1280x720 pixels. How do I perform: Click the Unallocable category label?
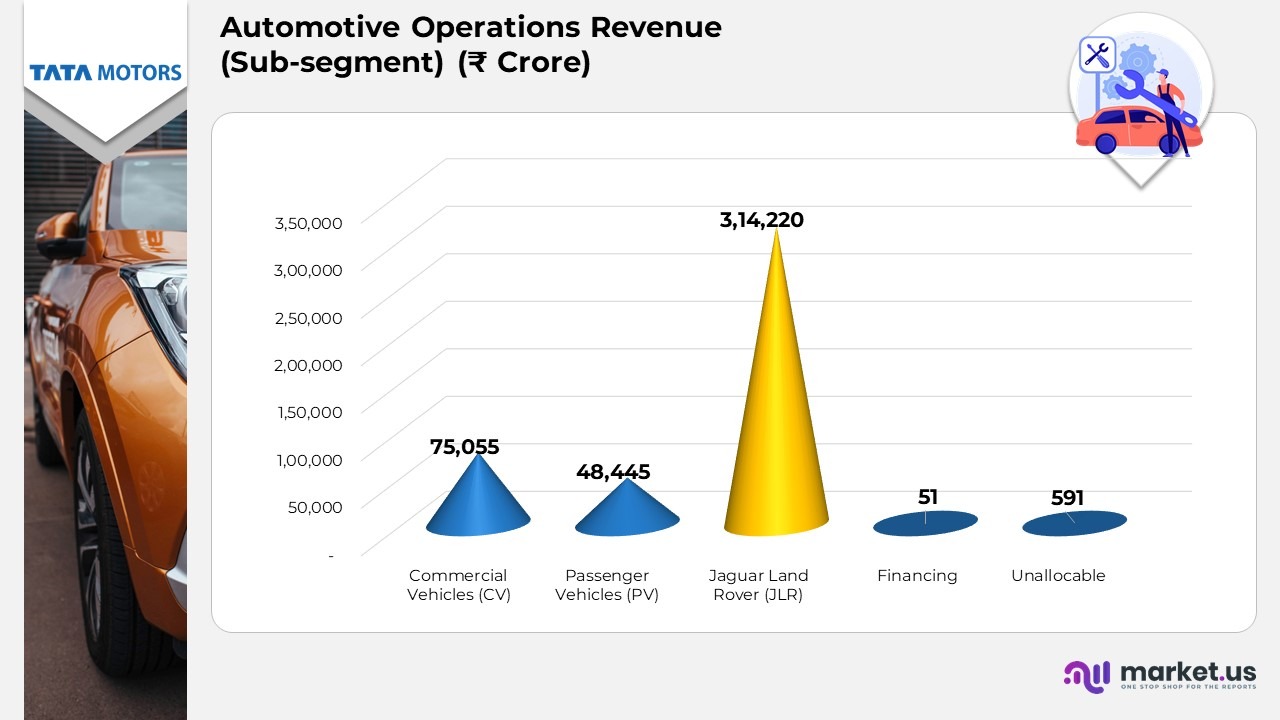pyautogui.click(x=1058, y=576)
